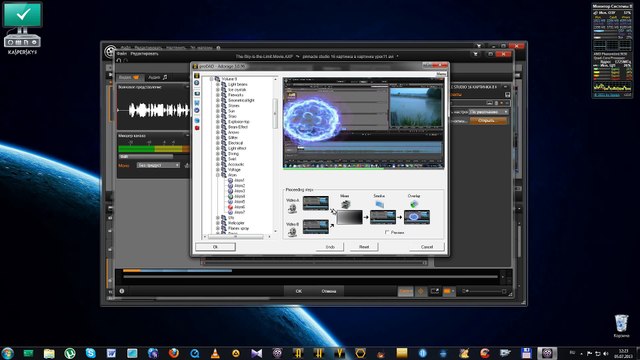Click the Windows Start button
The height and width of the screenshot is (360, 640).
click(x=7, y=353)
